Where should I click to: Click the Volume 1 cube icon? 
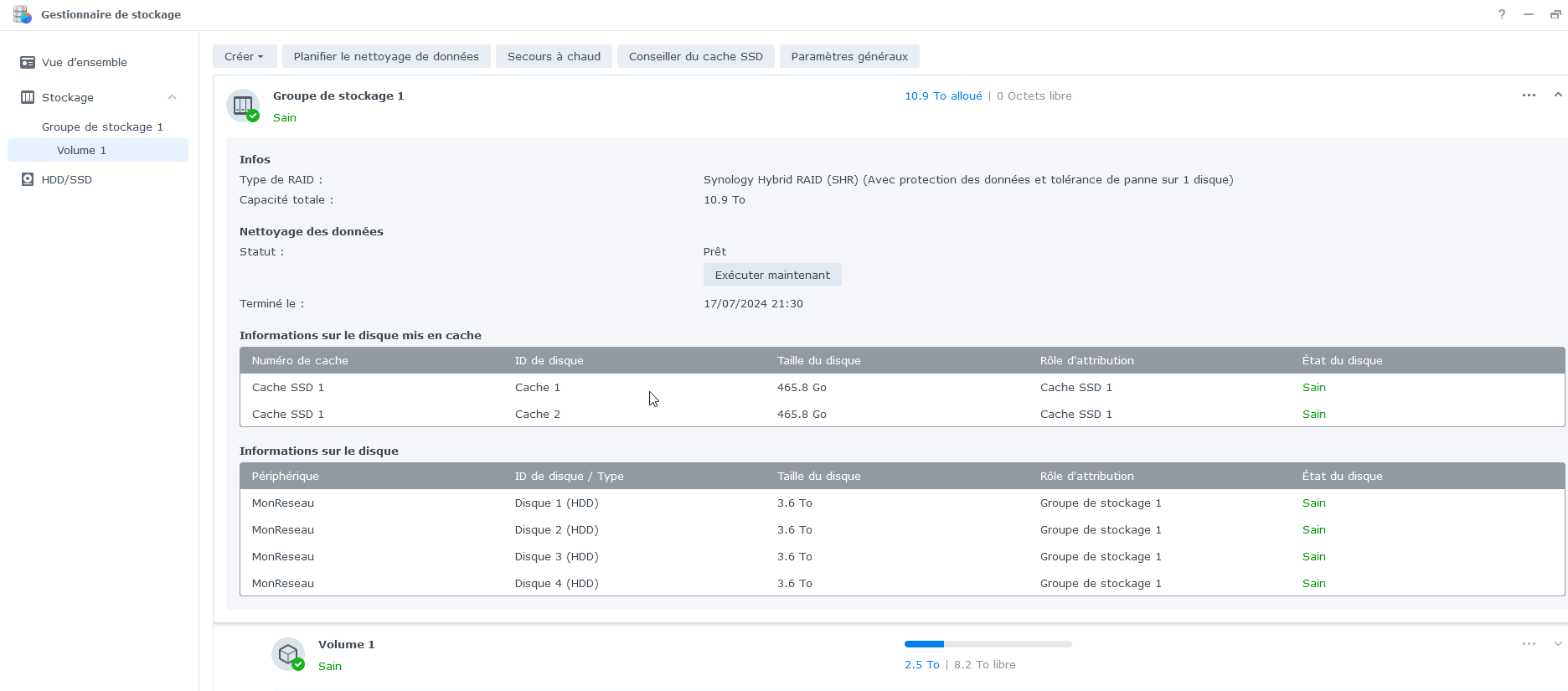pos(288,654)
